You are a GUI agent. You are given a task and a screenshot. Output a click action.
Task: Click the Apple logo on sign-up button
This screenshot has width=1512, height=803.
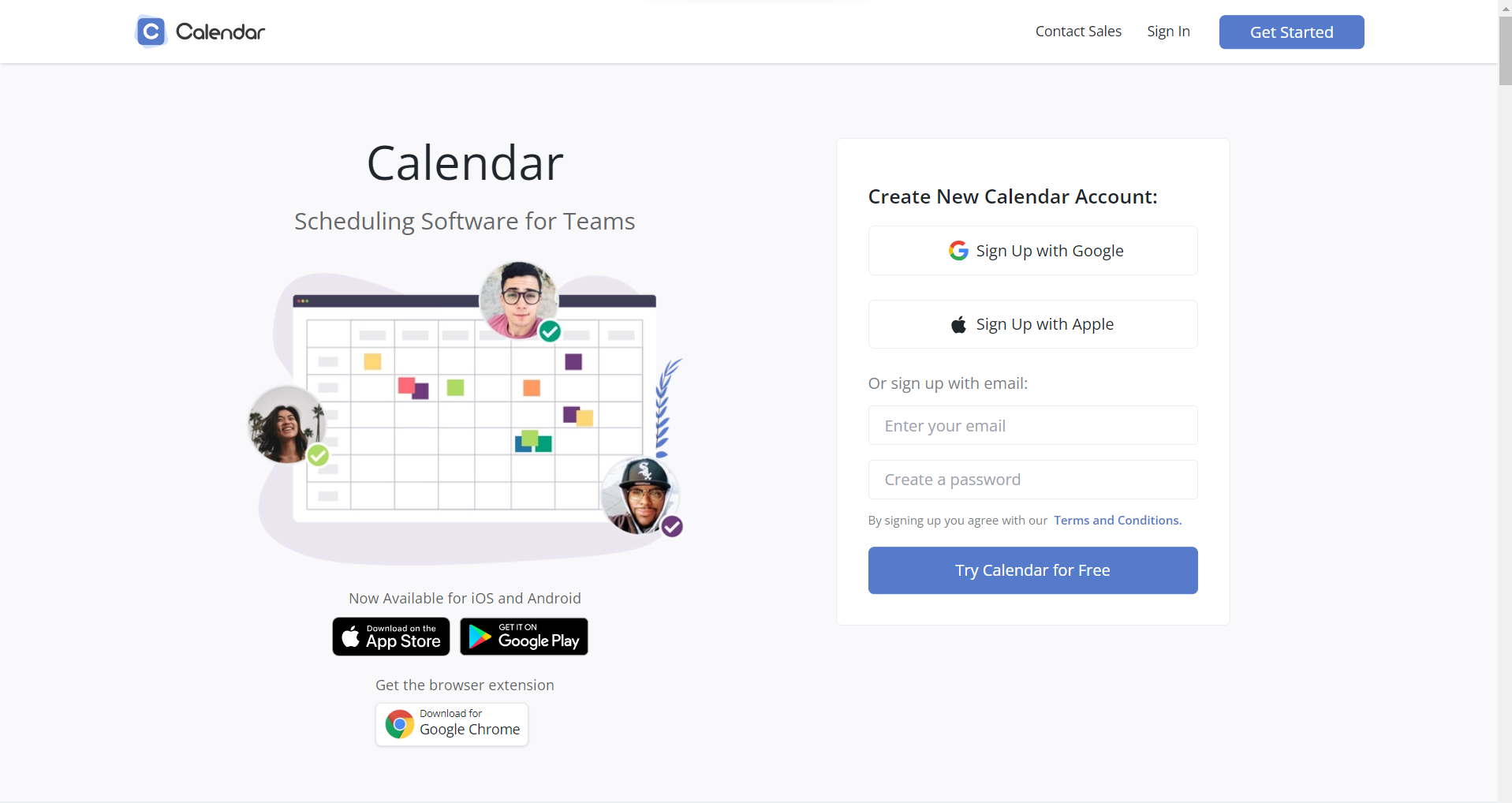tap(958, 323)
